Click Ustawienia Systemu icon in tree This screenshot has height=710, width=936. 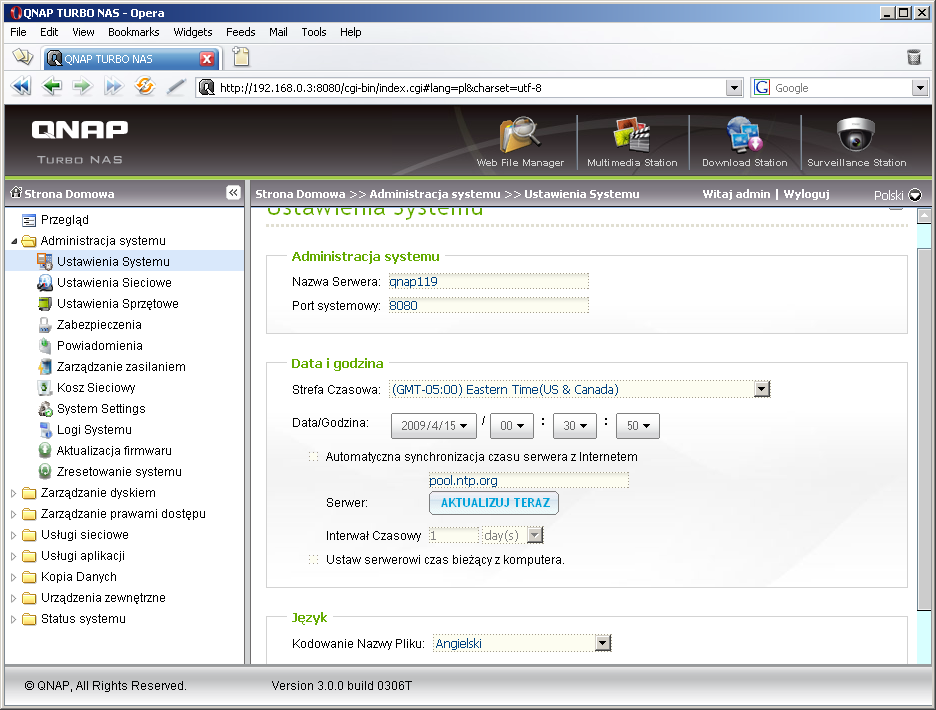(x=45, y=262)
